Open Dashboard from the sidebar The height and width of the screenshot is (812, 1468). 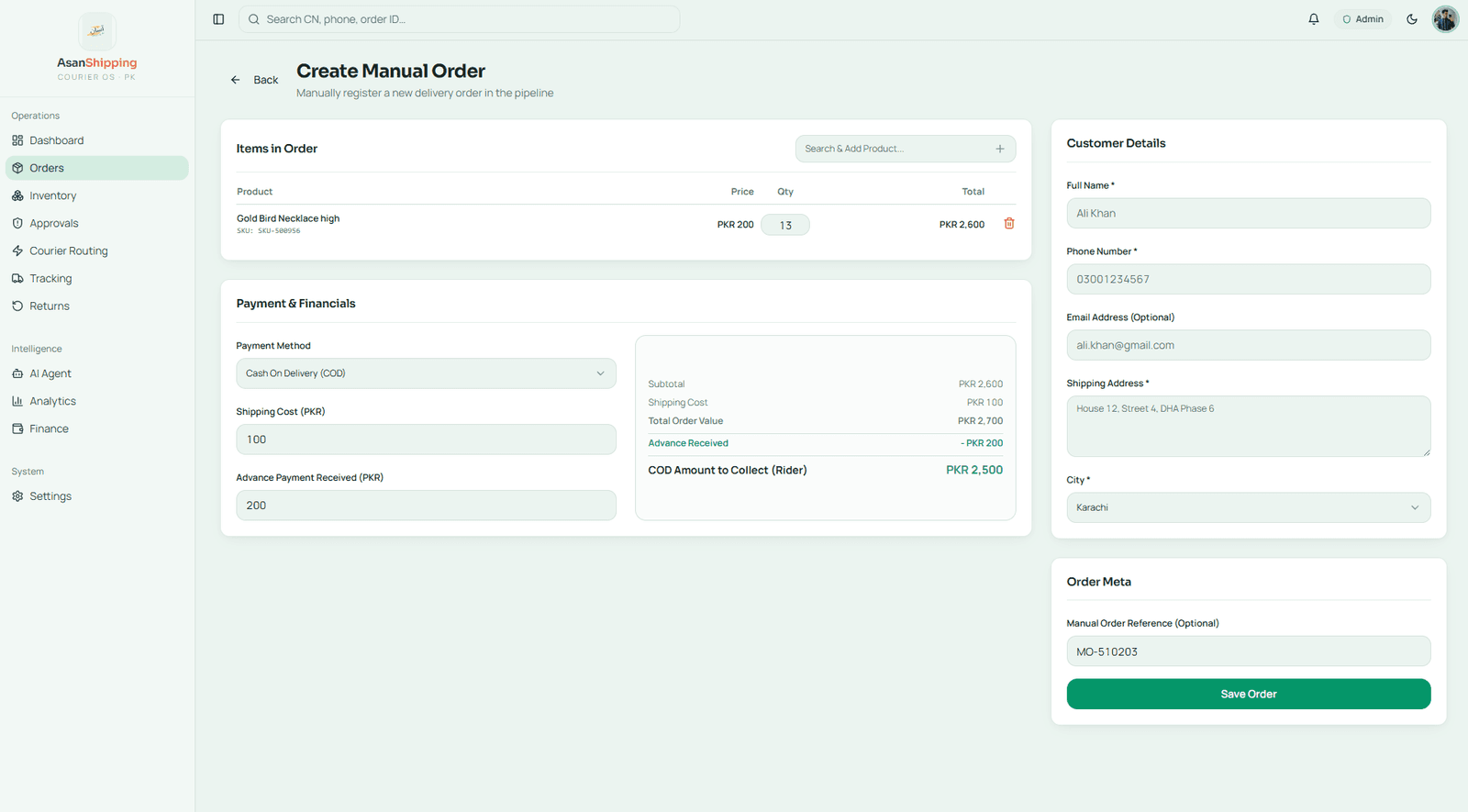tap(97, 140)
